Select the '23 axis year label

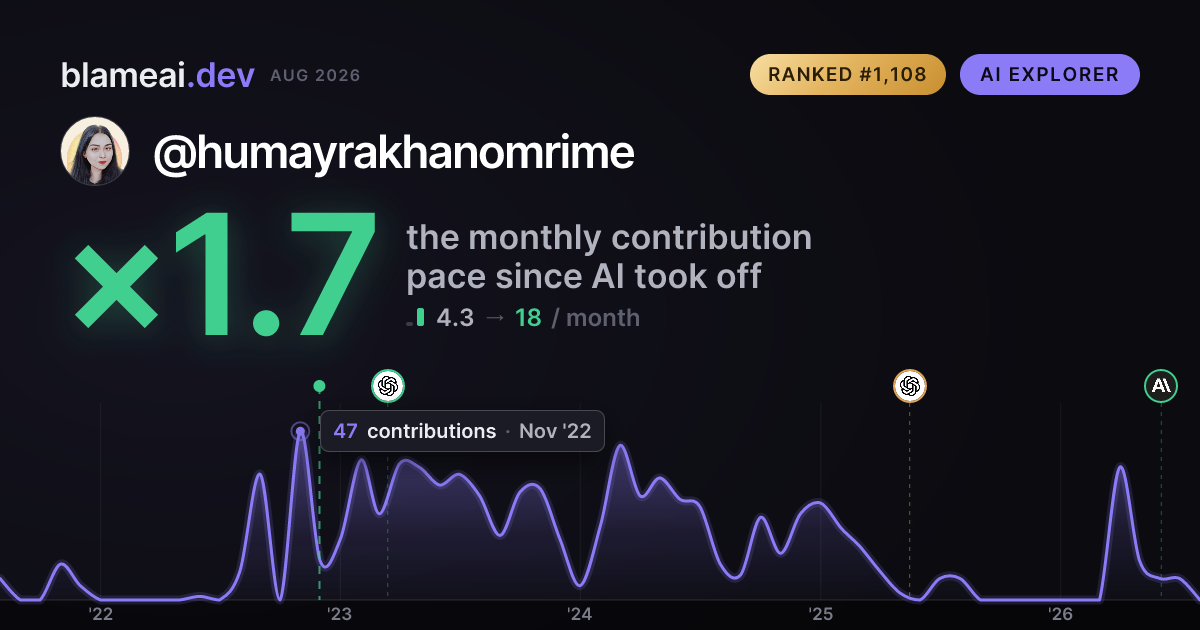coord(340,613)
